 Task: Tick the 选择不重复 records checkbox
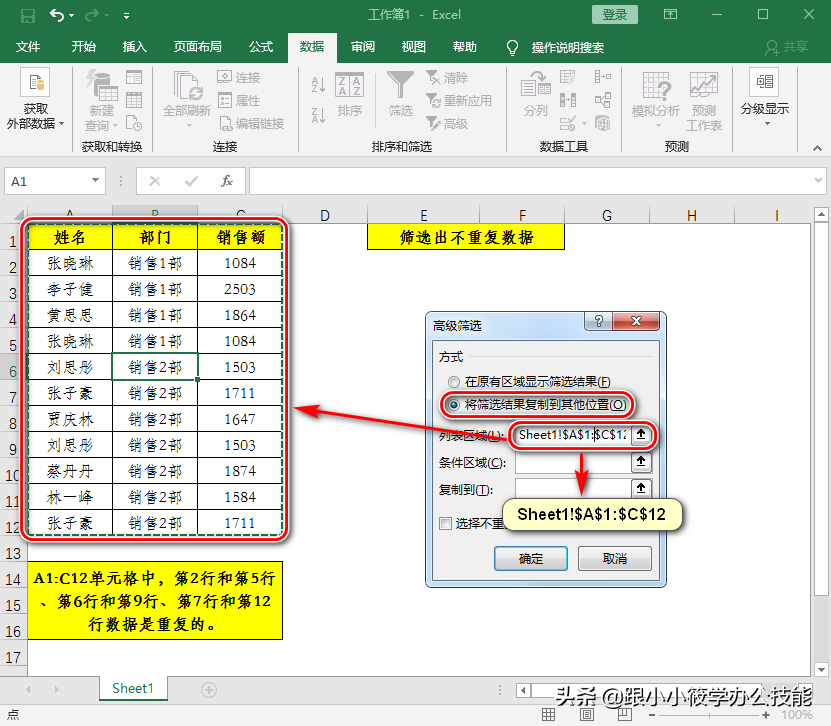445,524
